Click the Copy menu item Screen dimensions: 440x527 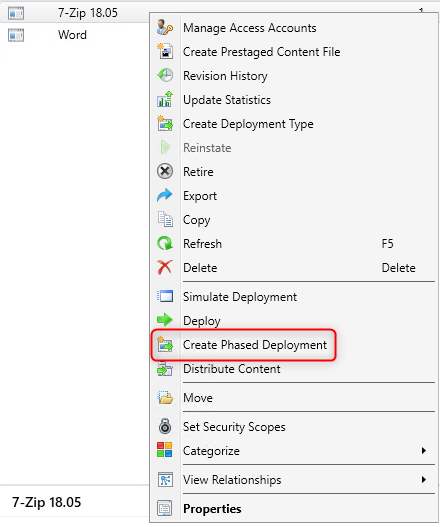[197, 220]
